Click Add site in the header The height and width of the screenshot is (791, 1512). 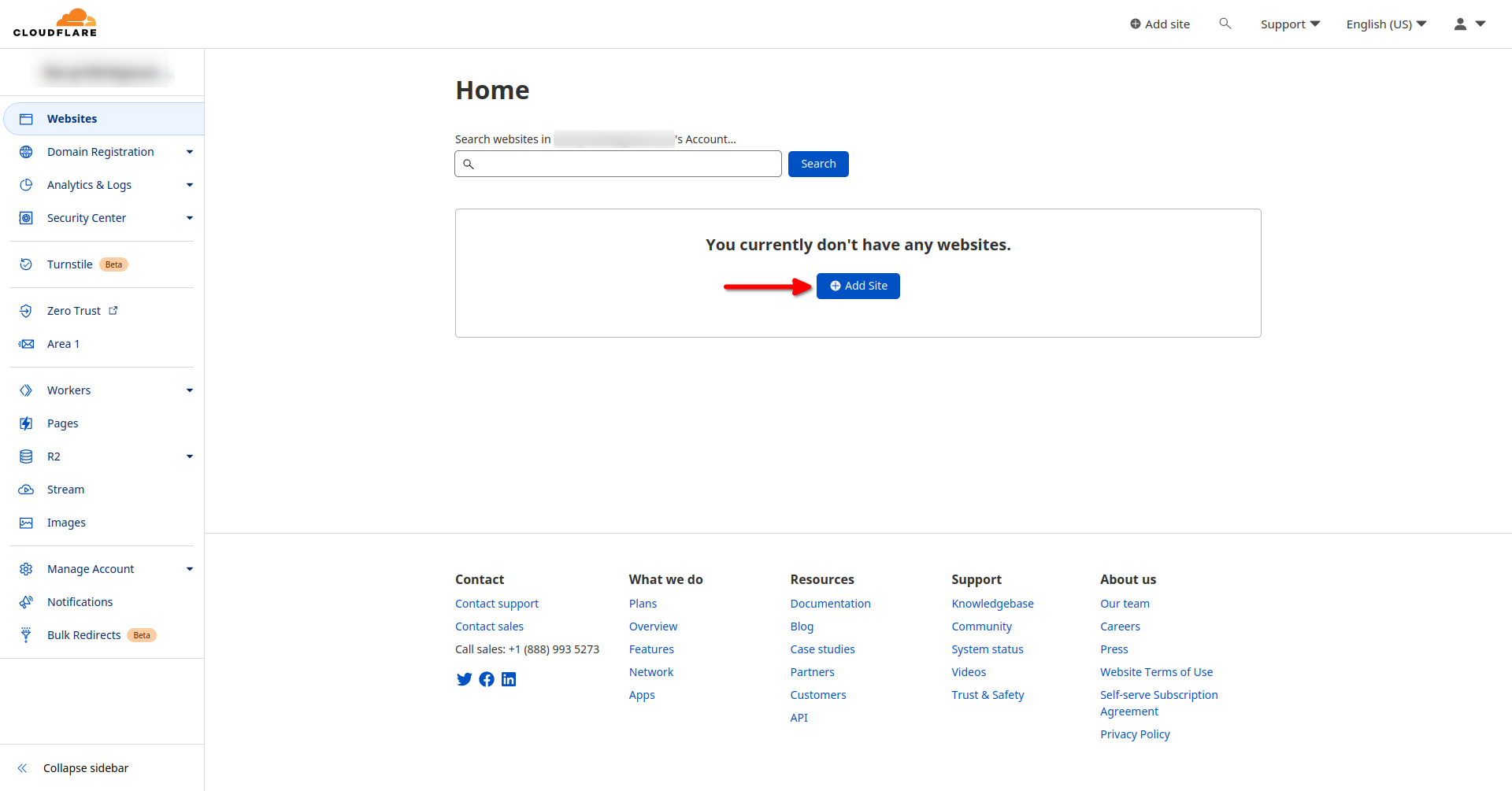click(1160, 24)
